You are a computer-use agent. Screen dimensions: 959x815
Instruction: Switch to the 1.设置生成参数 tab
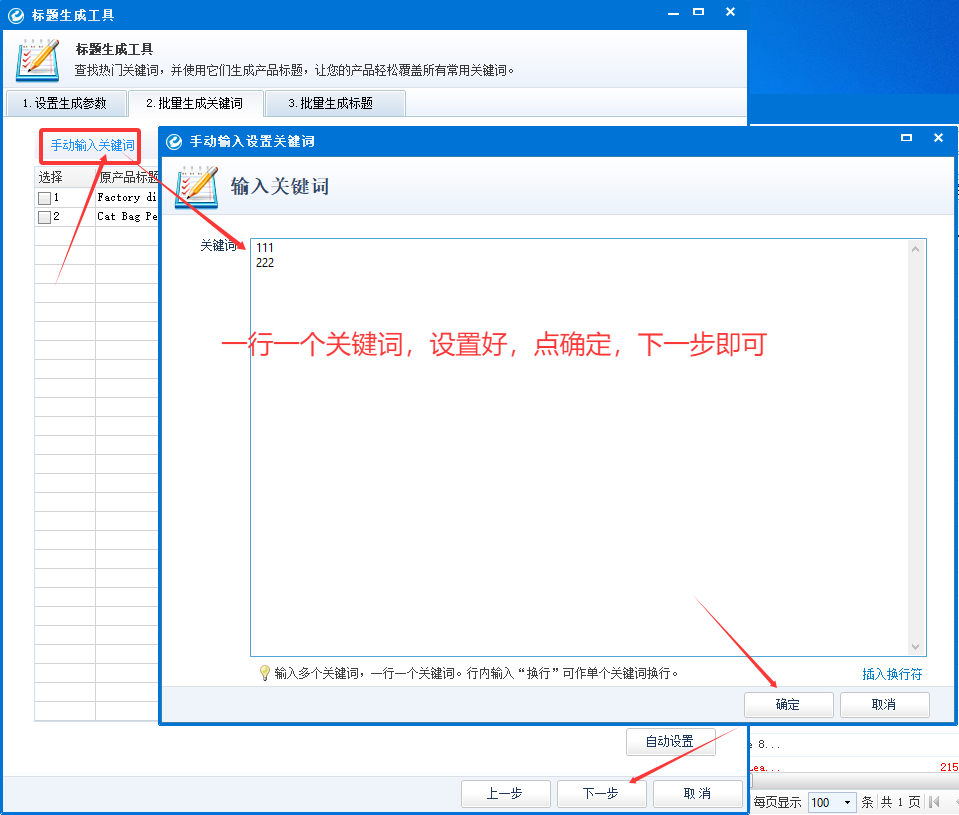pyautogui.click(x=64, y=103)
